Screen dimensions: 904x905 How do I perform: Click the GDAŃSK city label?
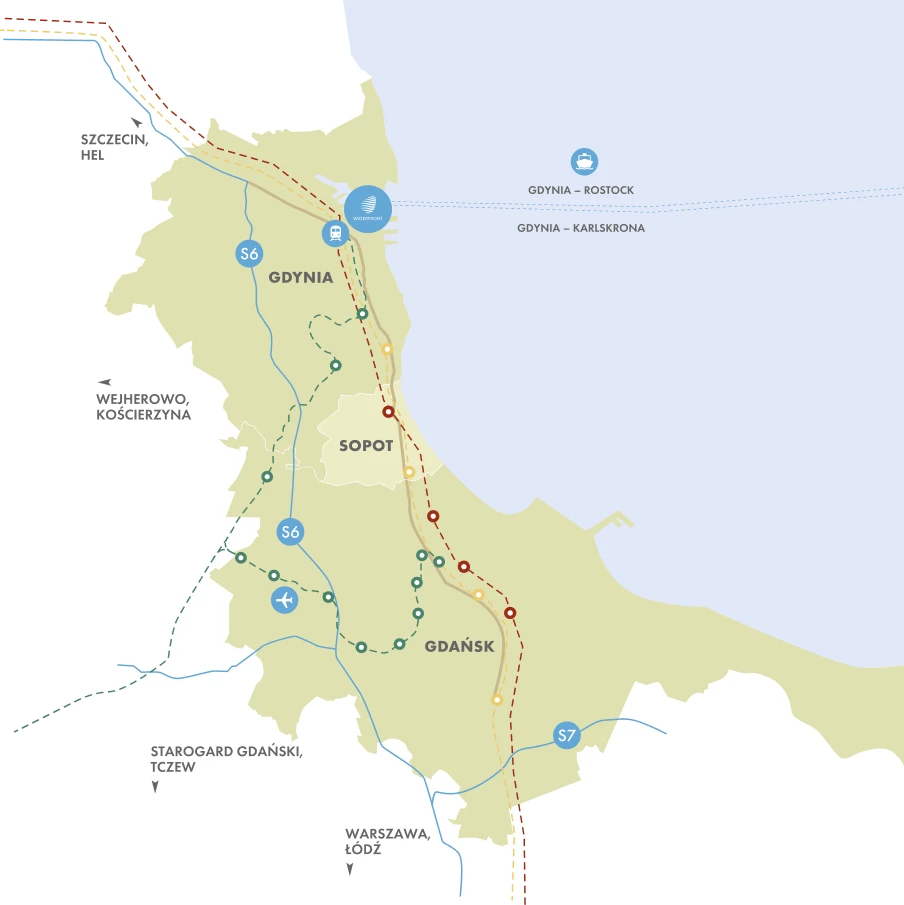tap(459, 646)
